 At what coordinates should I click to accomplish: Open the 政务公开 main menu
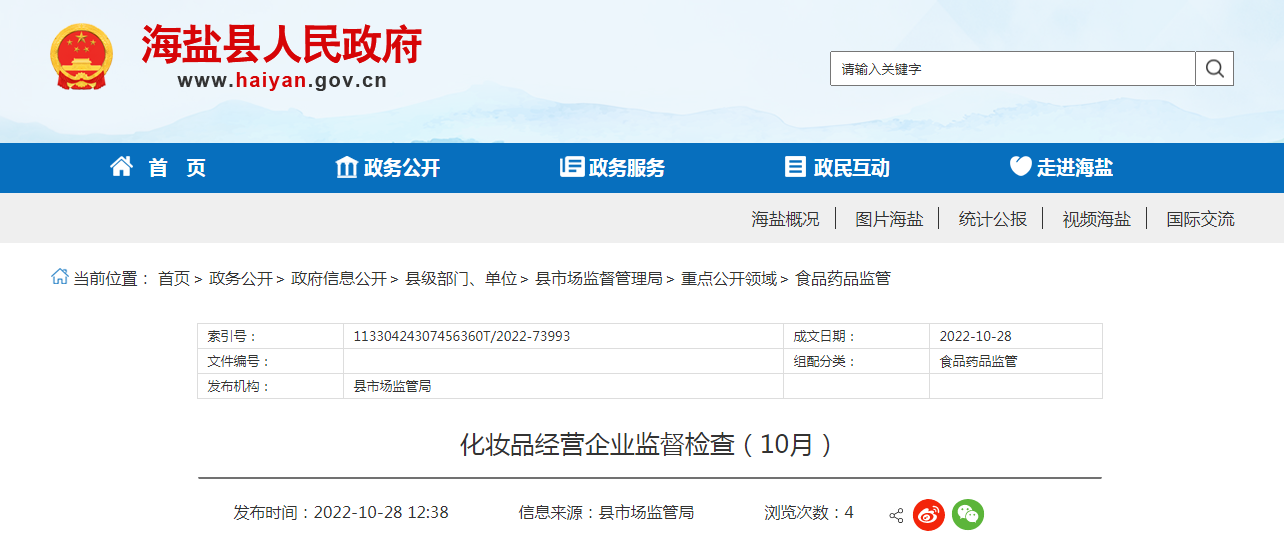(402, 168)
